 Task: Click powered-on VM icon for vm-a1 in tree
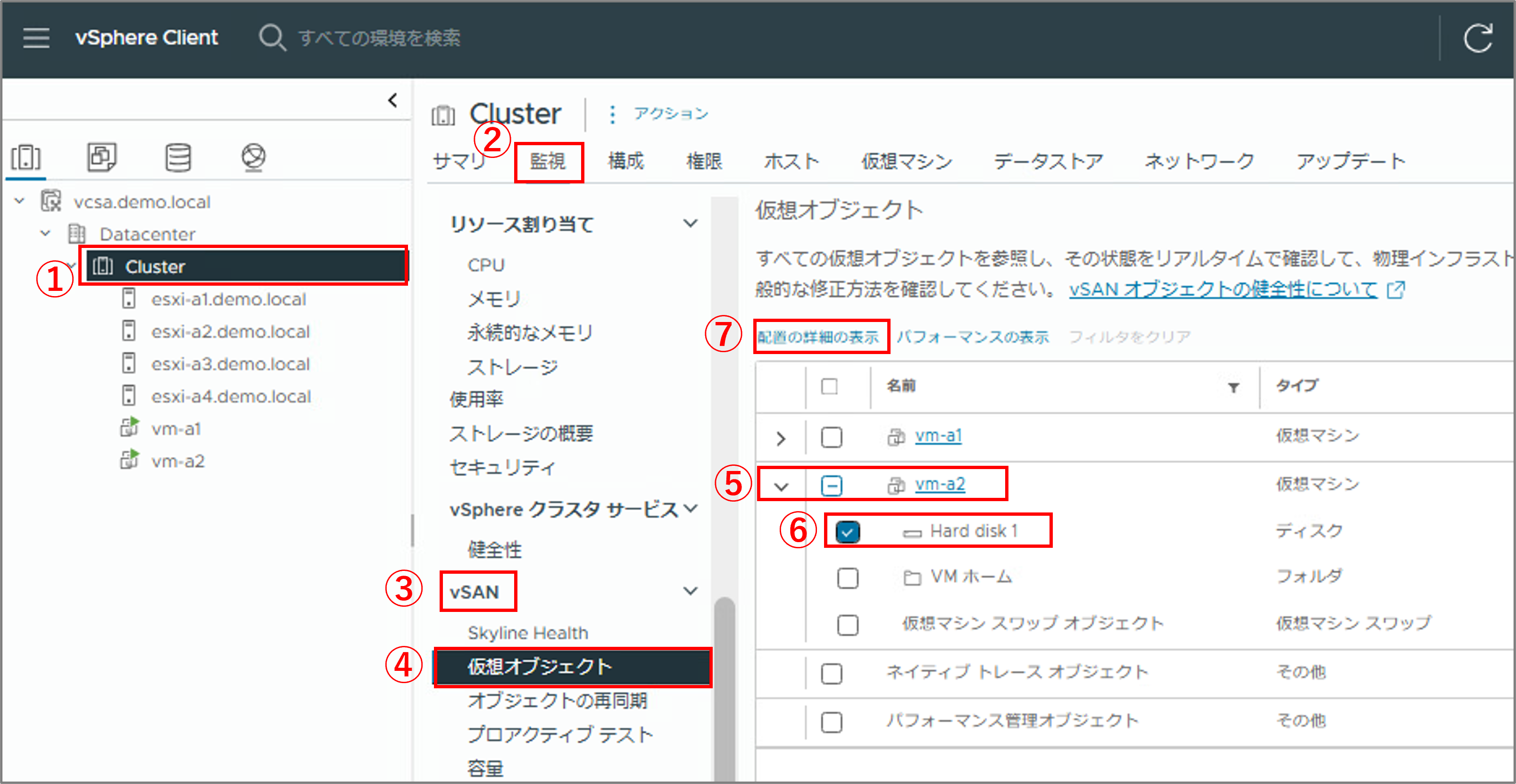(x=129, y=428)
